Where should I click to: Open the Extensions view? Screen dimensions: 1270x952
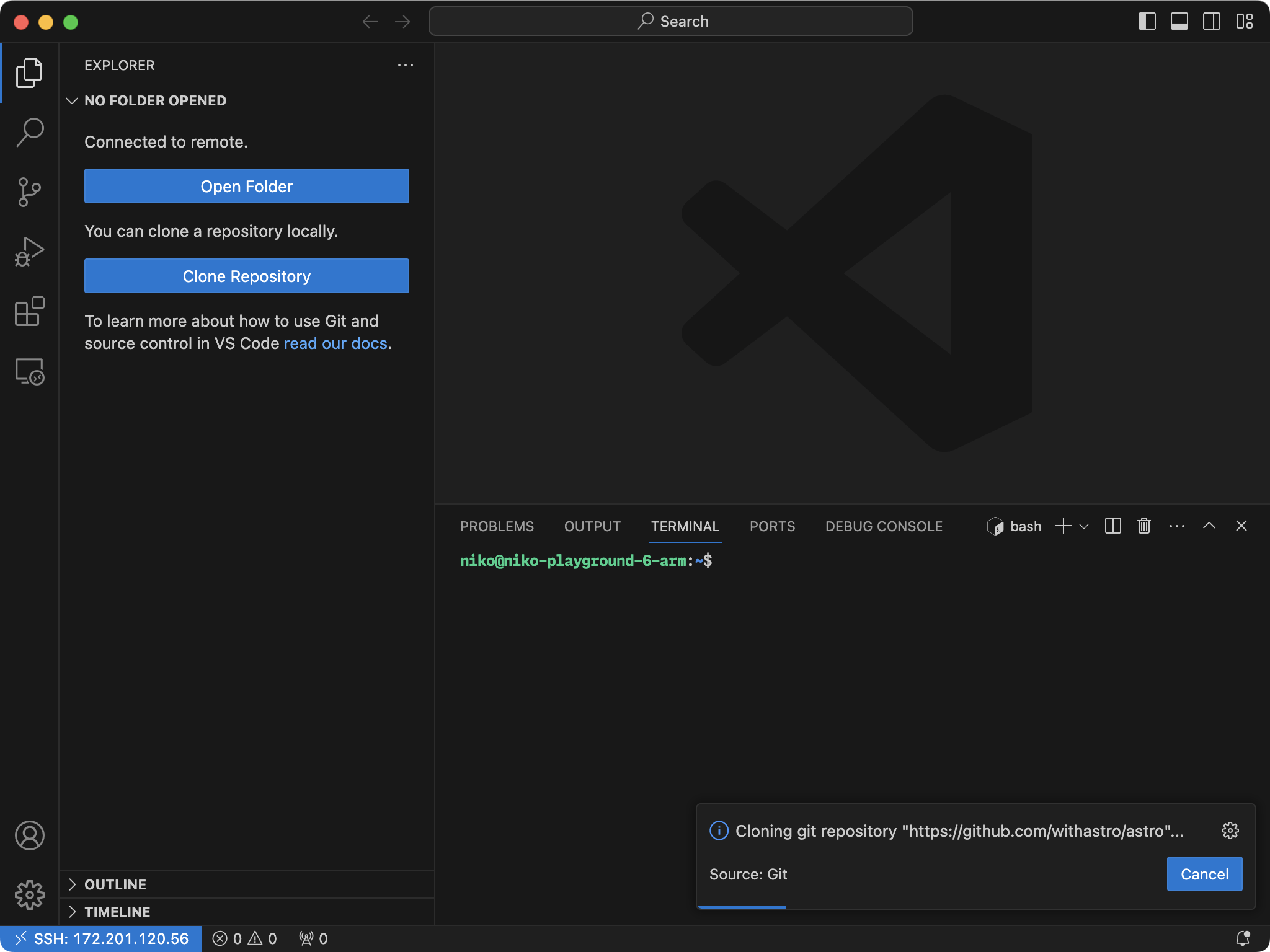[x=29, y=311]
